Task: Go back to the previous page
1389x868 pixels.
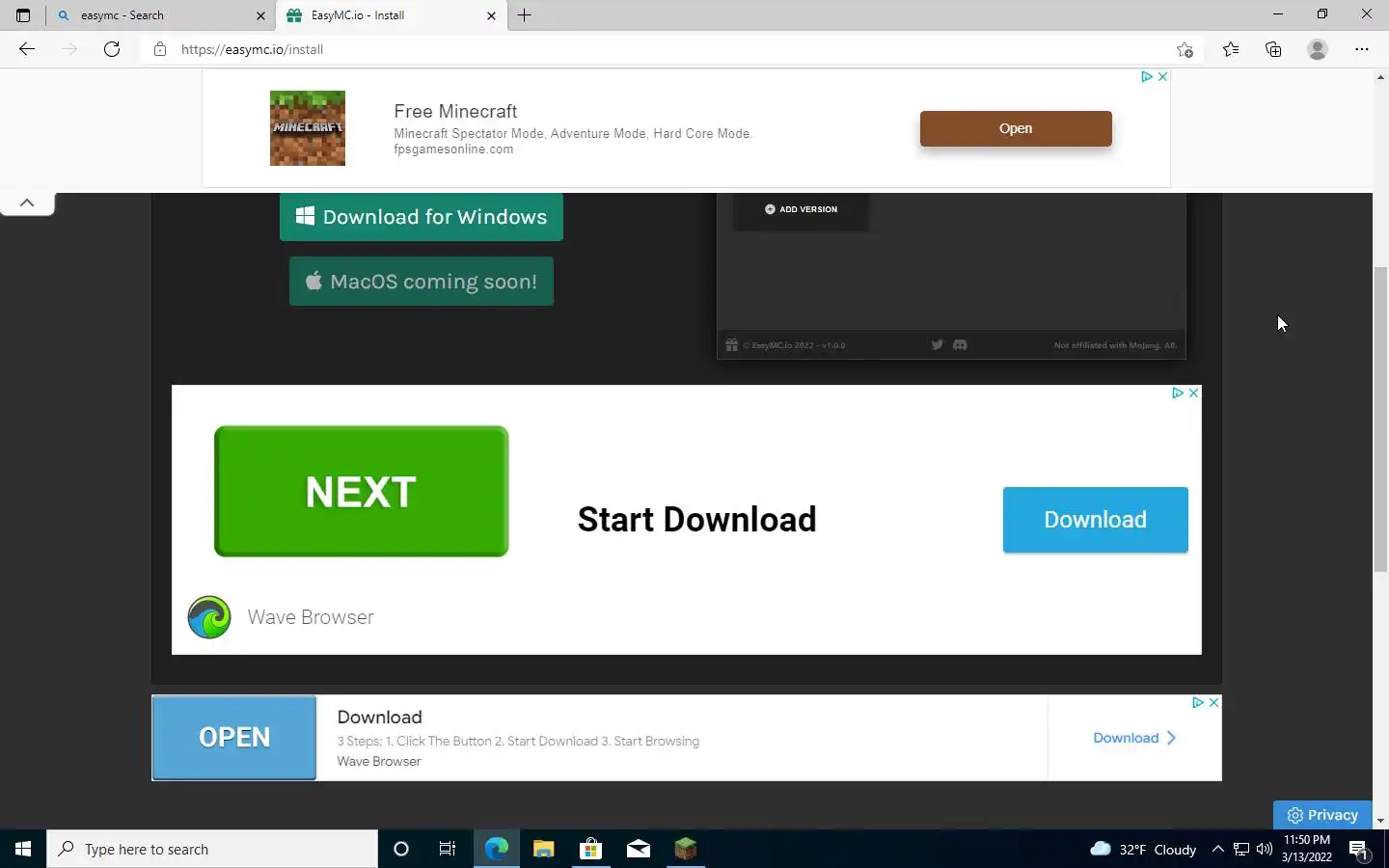Action: (x=27, y=49)
